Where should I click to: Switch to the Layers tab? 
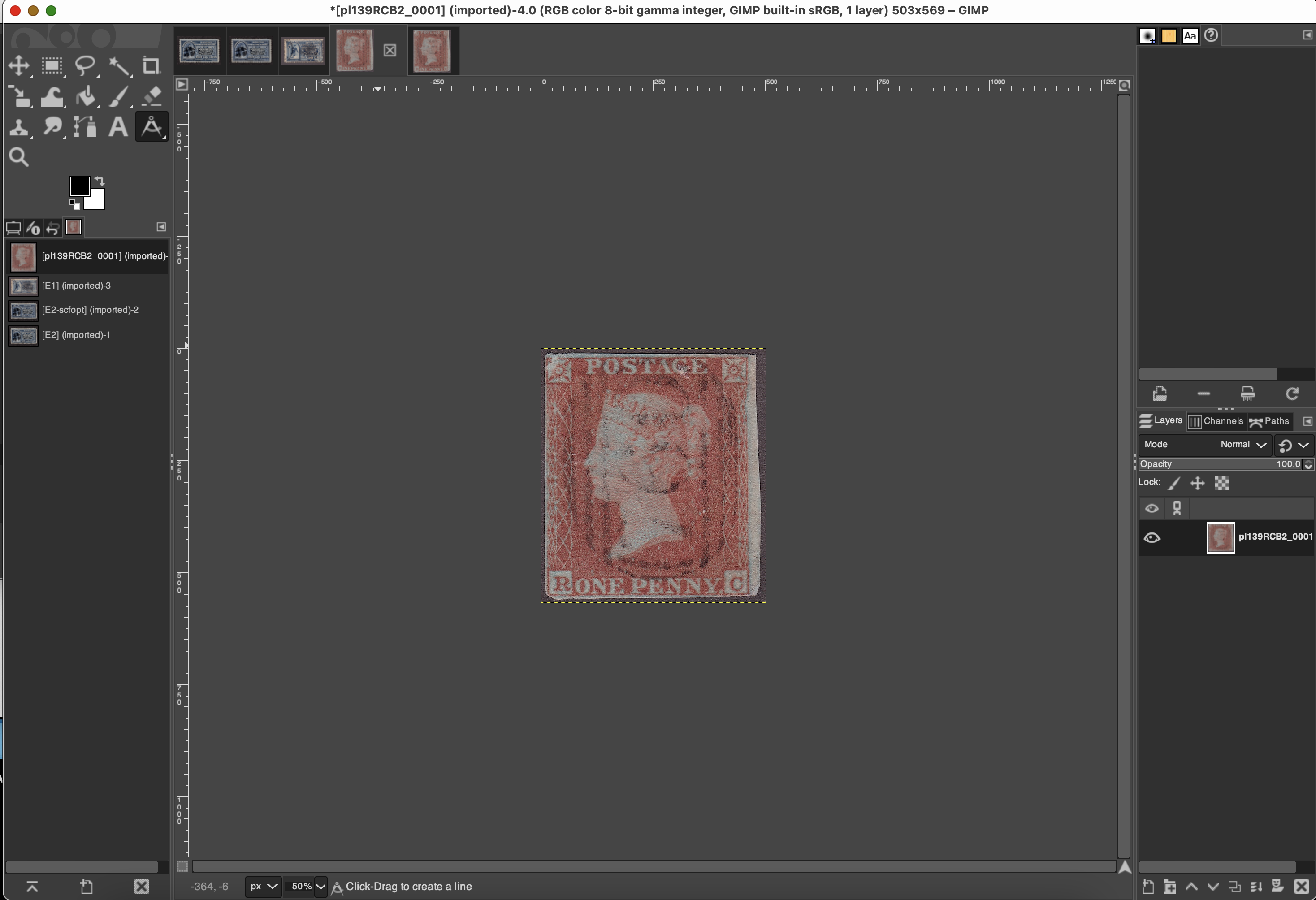(x=1161, y=421)
